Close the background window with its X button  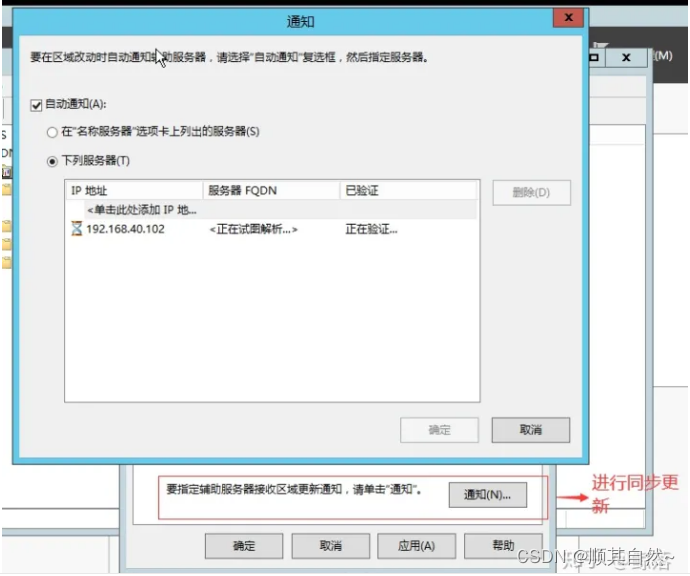pyautogui.click(x=626, y=58)
